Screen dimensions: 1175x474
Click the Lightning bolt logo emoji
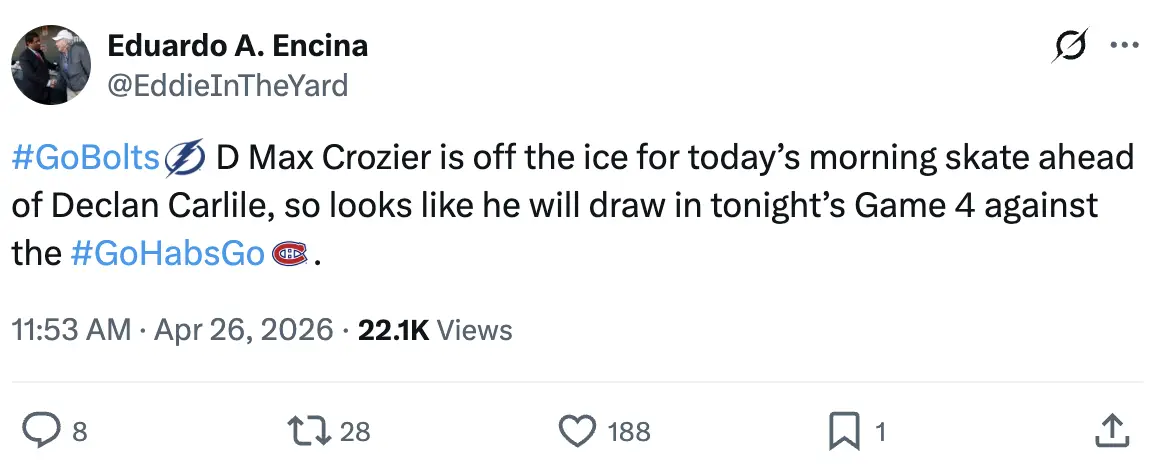184,158
